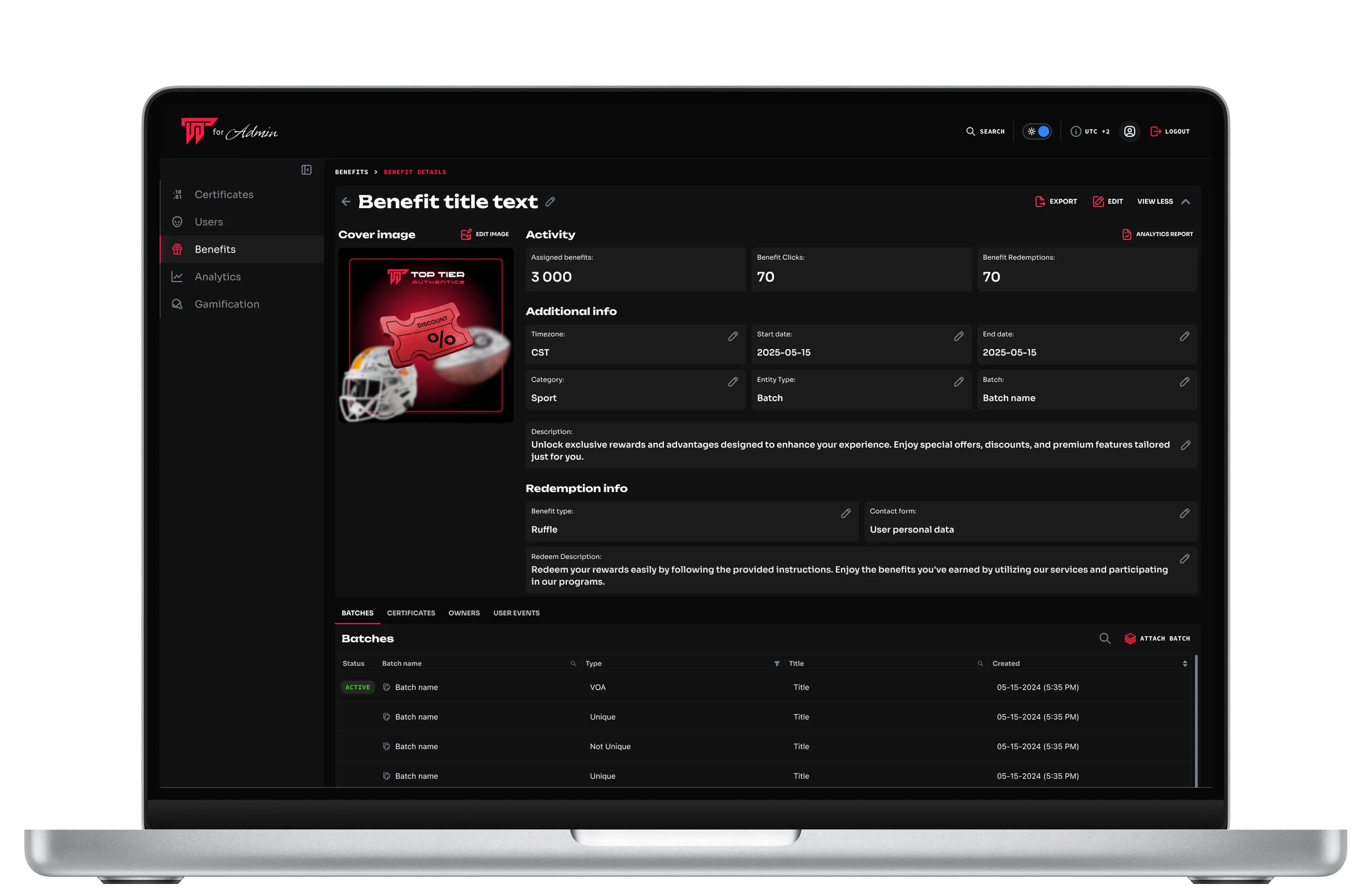
Task: Click the Export button
Action: click(1056, 201)
